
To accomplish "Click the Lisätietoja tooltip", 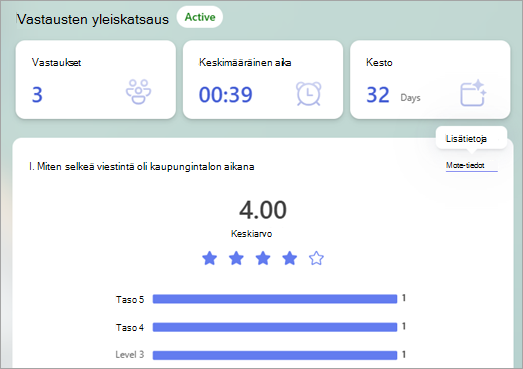I will [471, 138].
